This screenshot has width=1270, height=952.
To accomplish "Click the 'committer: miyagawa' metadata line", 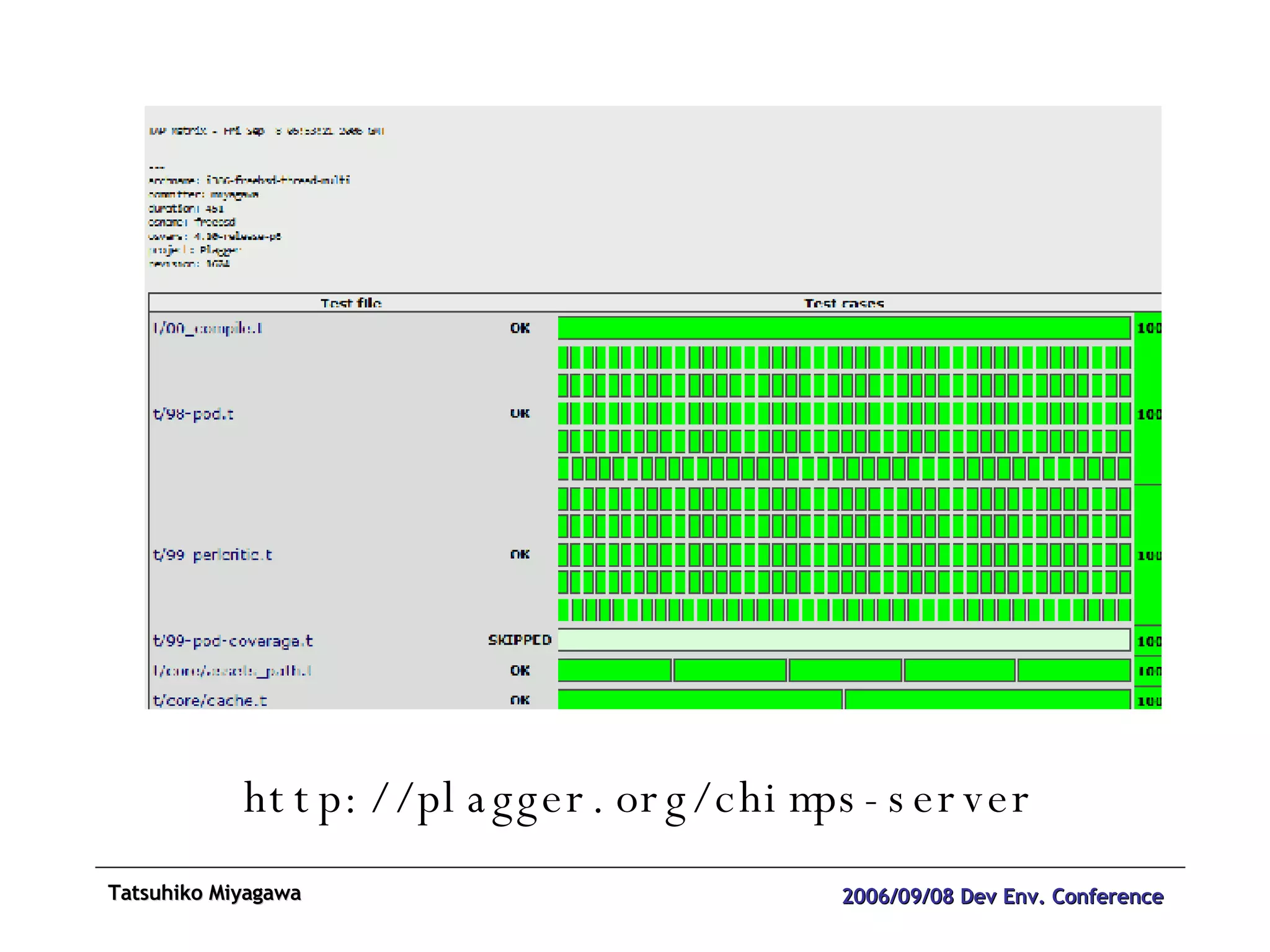I will [203, 195].
